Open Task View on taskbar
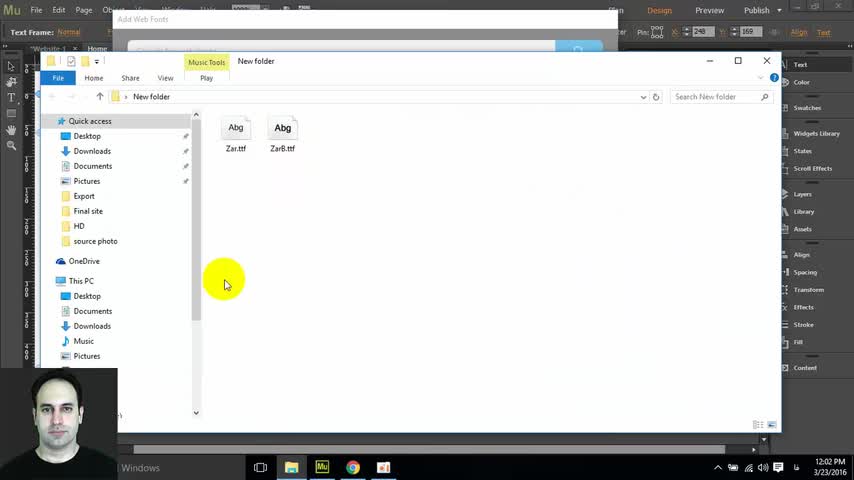Viewport: 854px width, 480px height. click(260, 467)
